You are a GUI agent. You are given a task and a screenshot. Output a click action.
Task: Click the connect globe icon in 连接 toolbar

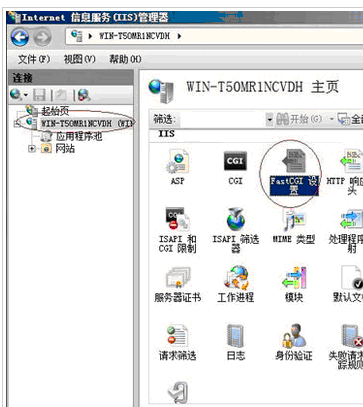coord(16,95)
